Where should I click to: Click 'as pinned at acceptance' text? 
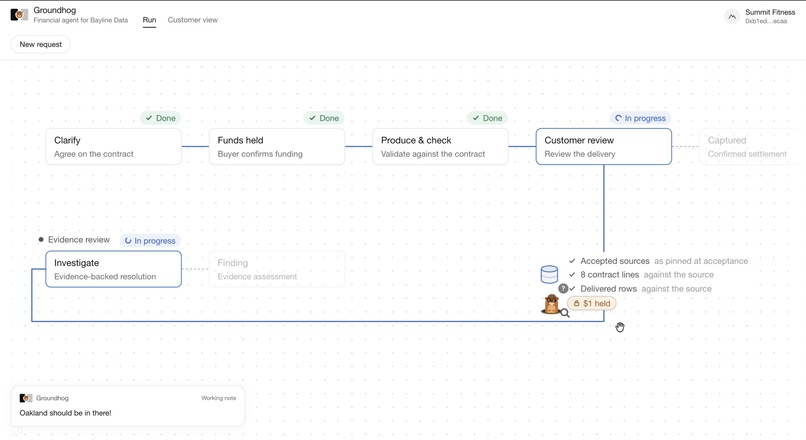pos(701,261)
